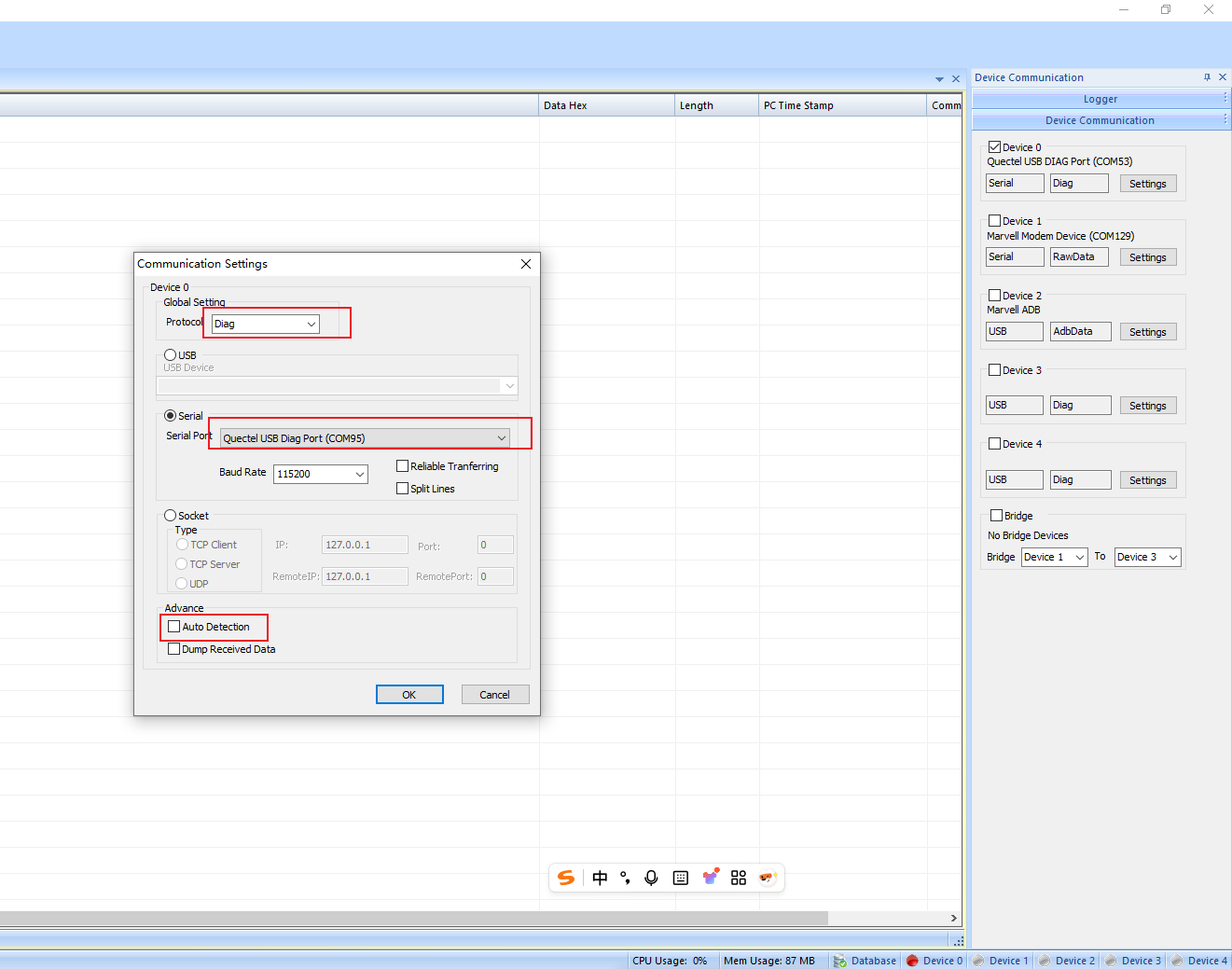Pin the Device Communication panel
Viewport: 1232px width, 969px height.
[x=1207, y=77]
